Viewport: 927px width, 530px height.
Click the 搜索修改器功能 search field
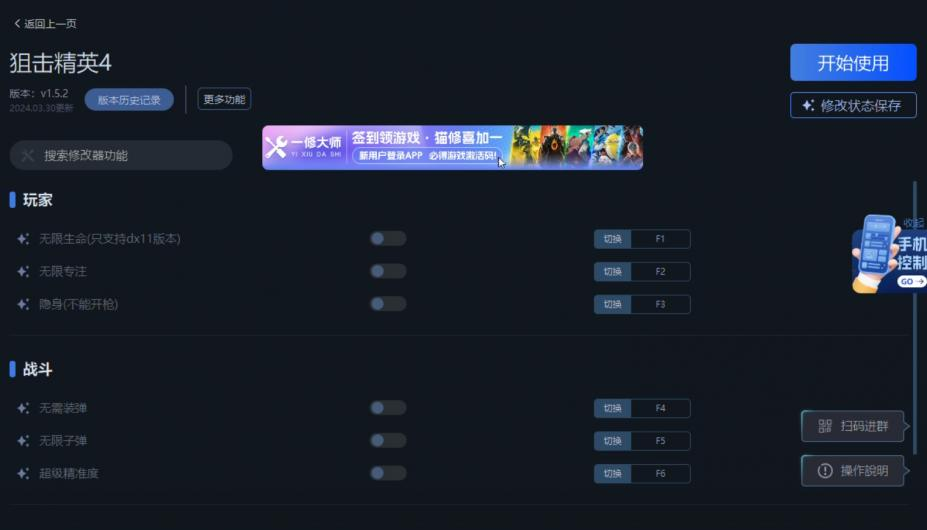[121, 156]
